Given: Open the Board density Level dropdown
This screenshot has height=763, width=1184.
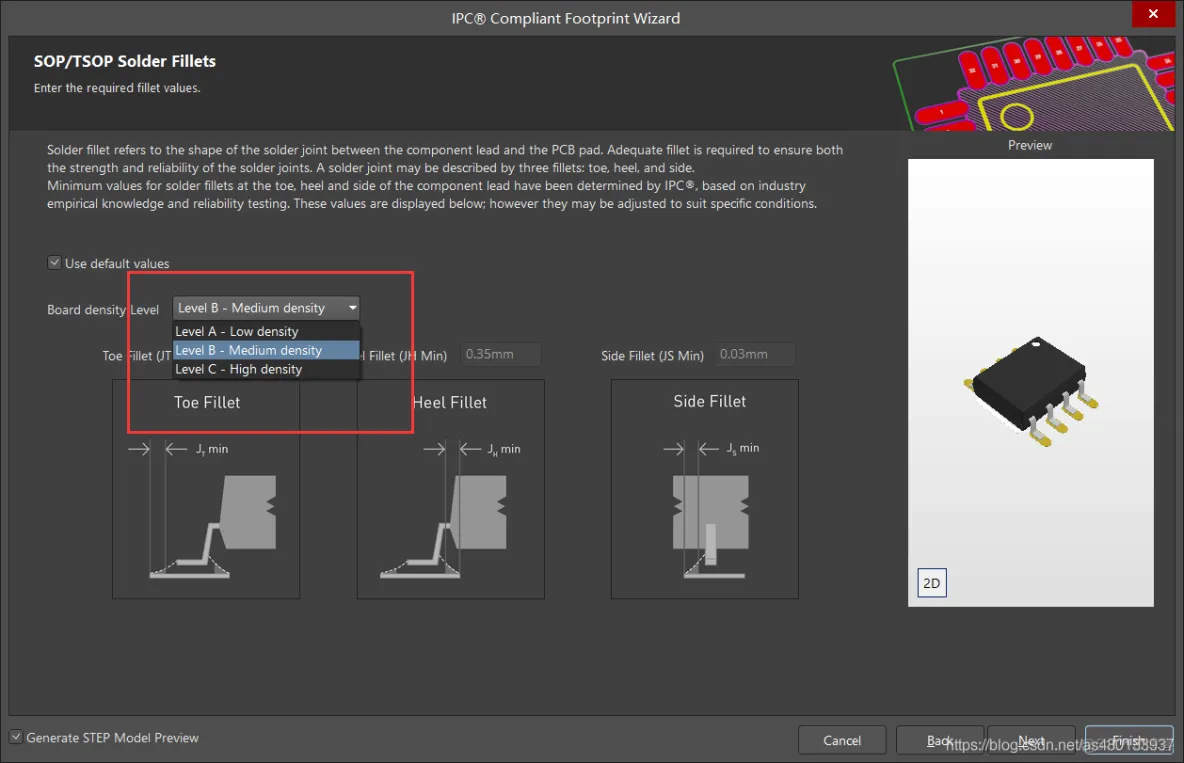Looking at the screenshot, I should point(266,307).
